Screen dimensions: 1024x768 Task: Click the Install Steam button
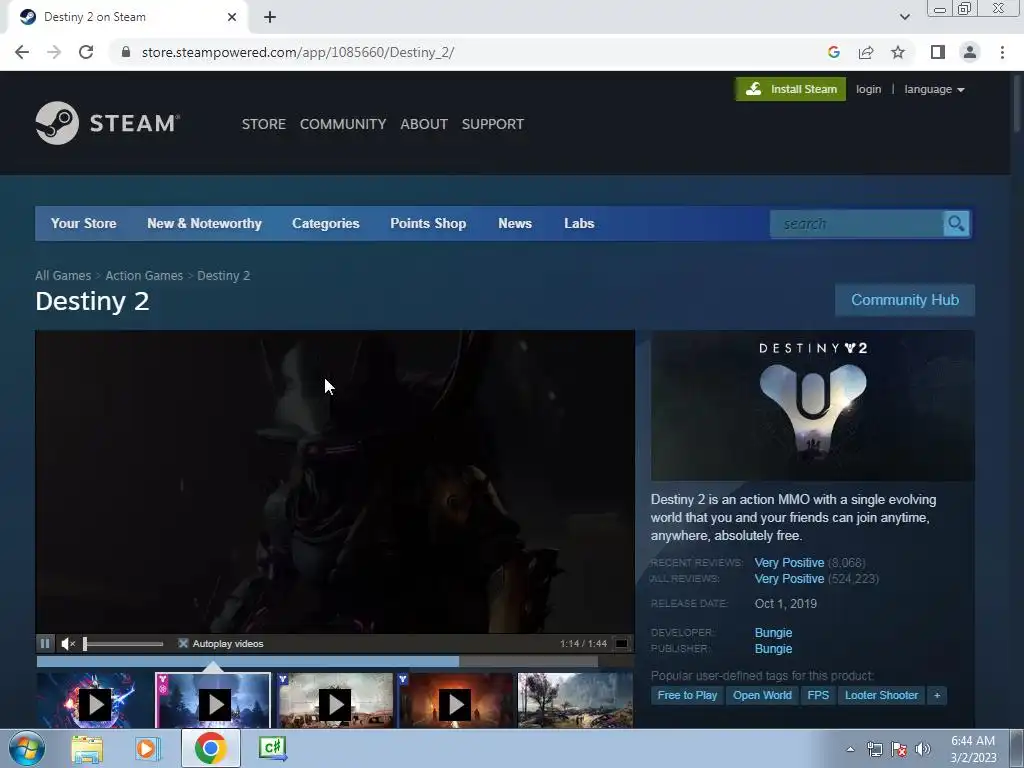pyautogui.click(x=791, y=89)
